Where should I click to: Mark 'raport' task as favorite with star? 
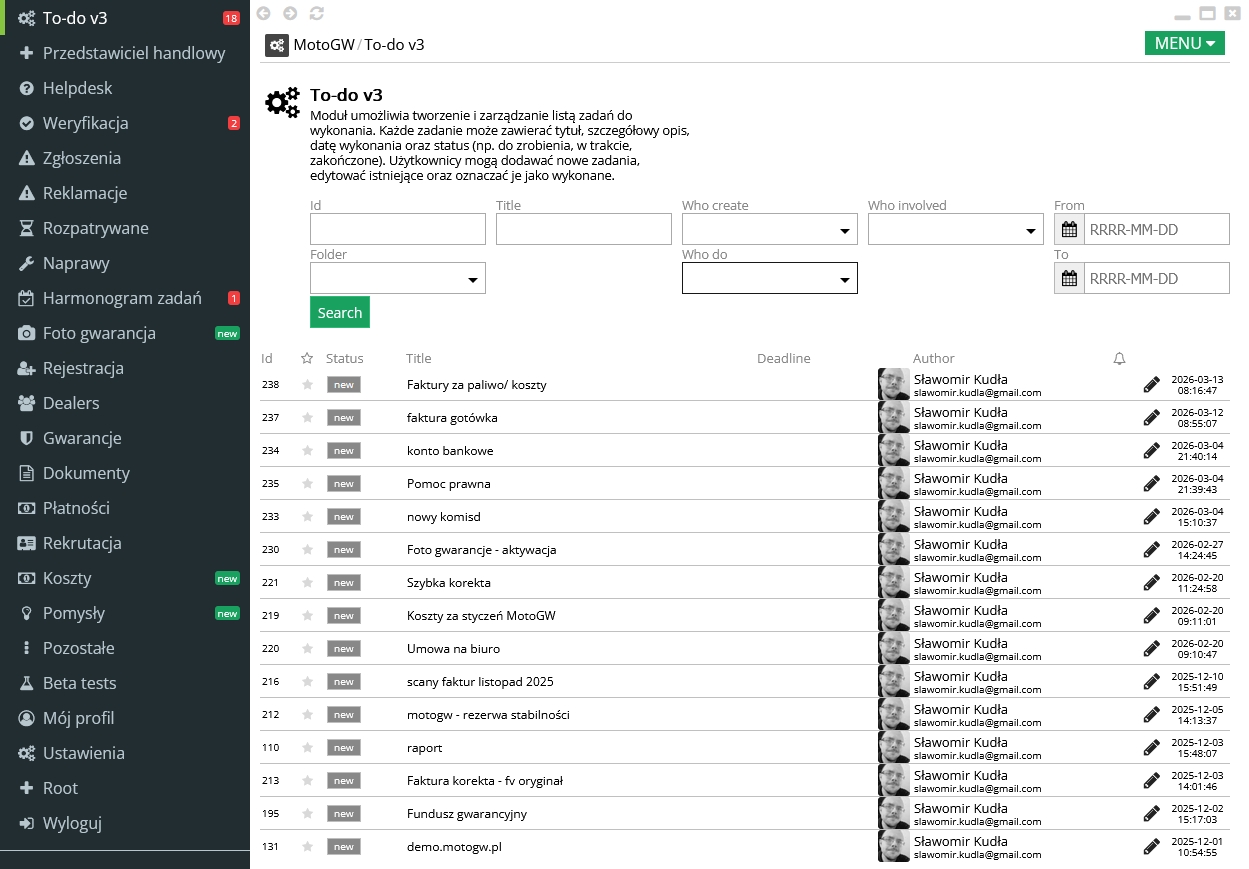coord(307,748)
